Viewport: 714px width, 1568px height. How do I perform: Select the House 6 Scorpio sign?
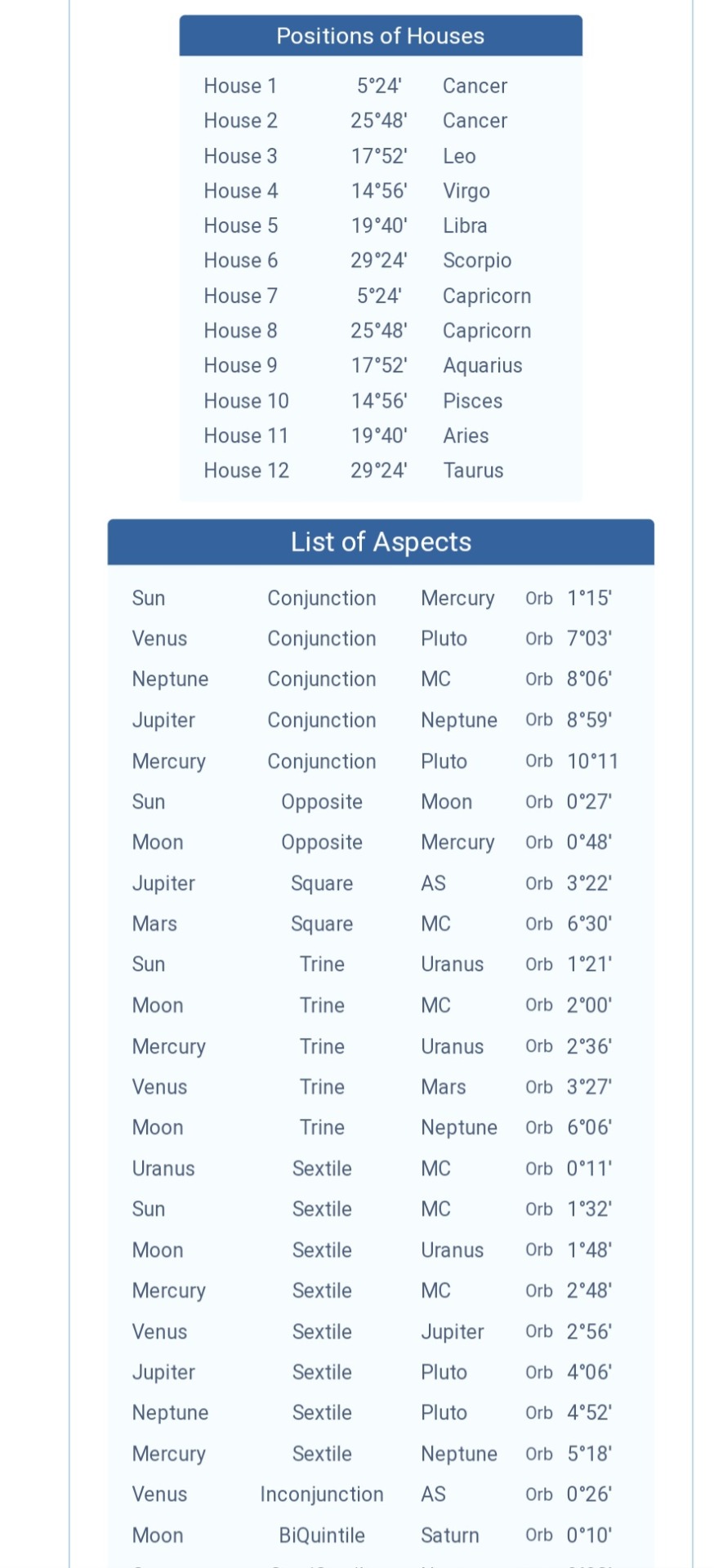[477, 261]
